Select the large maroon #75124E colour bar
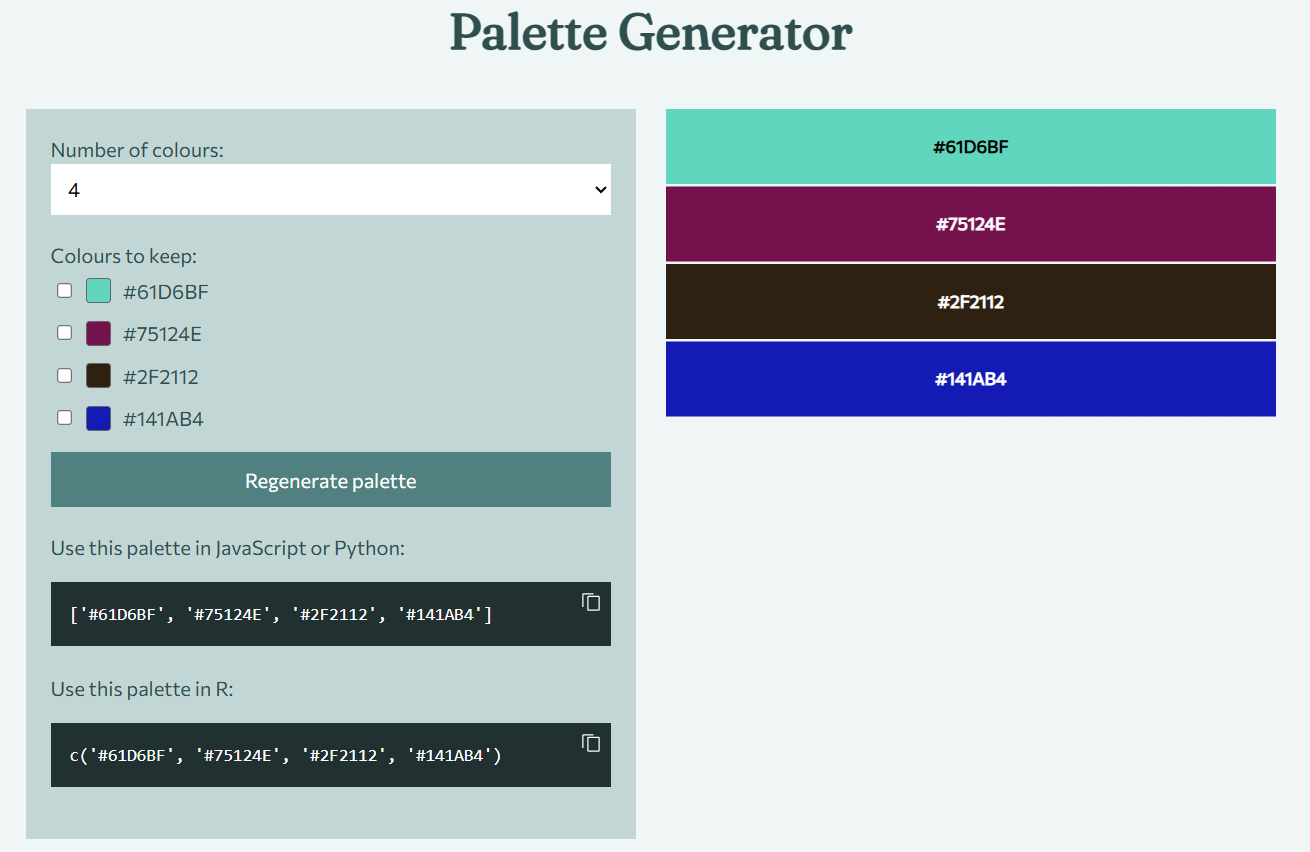 [970, 224]
